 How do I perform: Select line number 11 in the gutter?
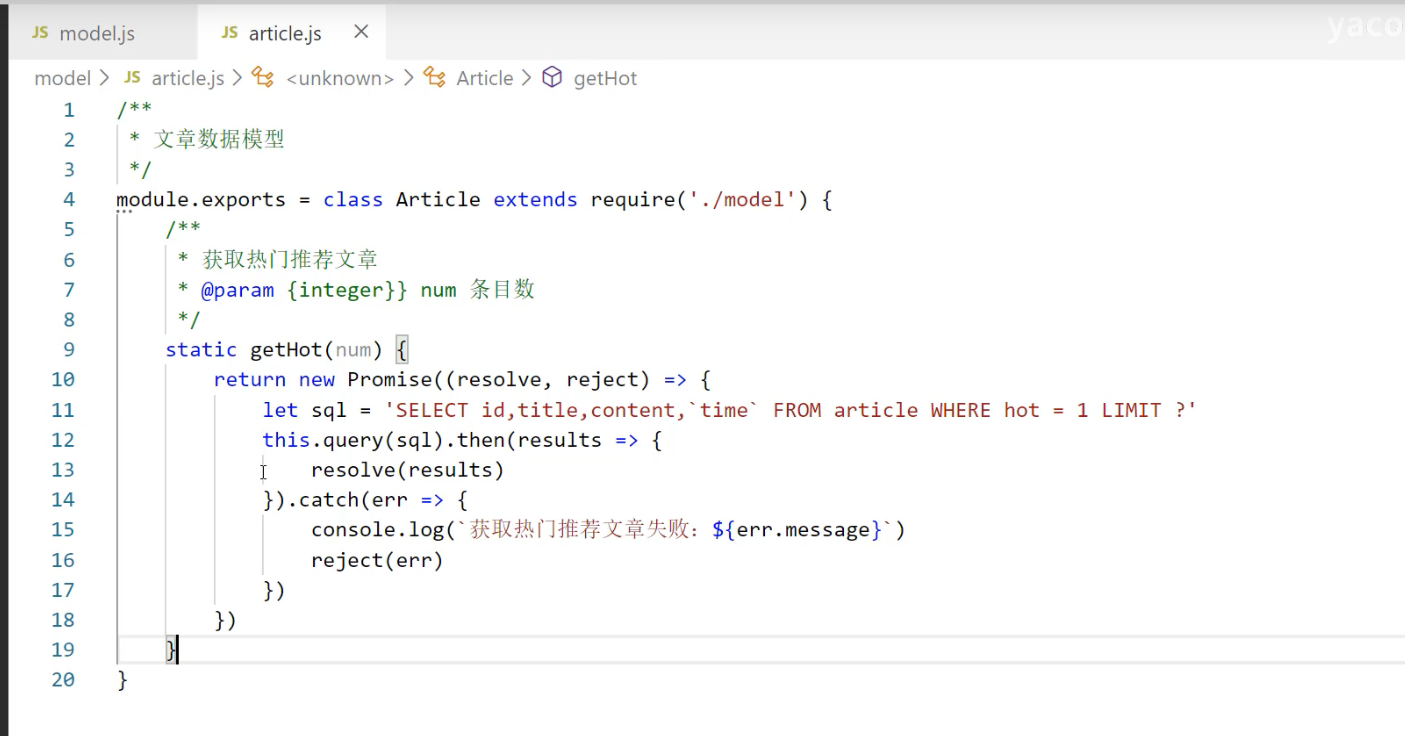coord(62,410)
